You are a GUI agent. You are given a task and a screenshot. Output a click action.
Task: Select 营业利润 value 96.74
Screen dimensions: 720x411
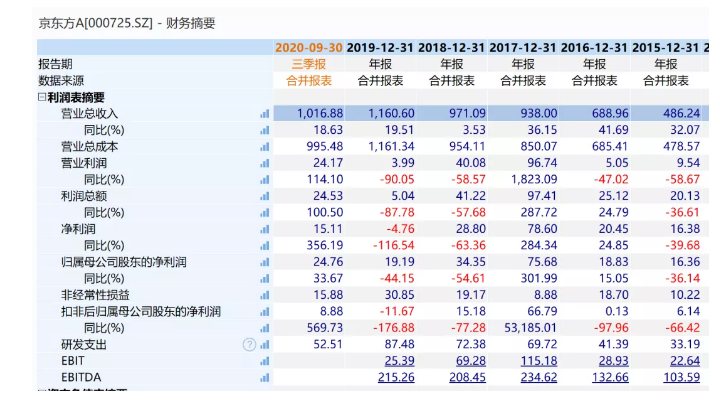[542, 163]
